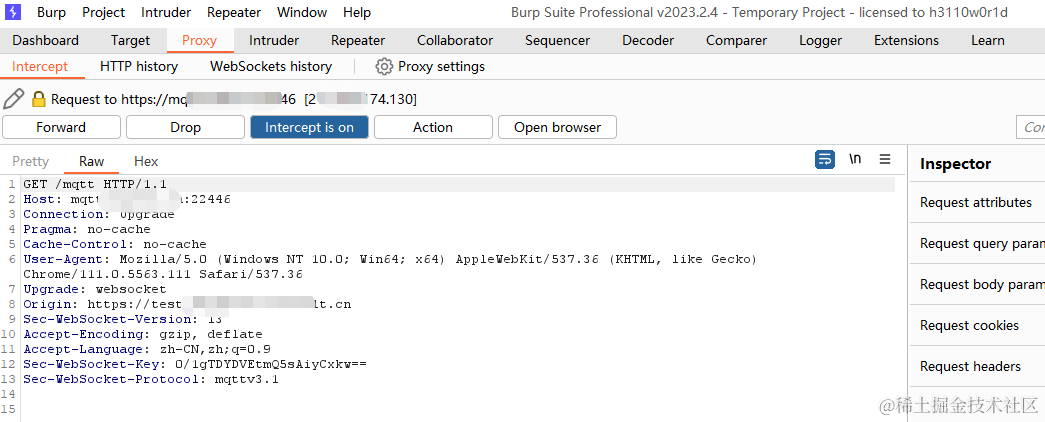Viewport: 1045px width, 422px height.
Task: Click the Accept-Language header line
Action: pos(147,349)
